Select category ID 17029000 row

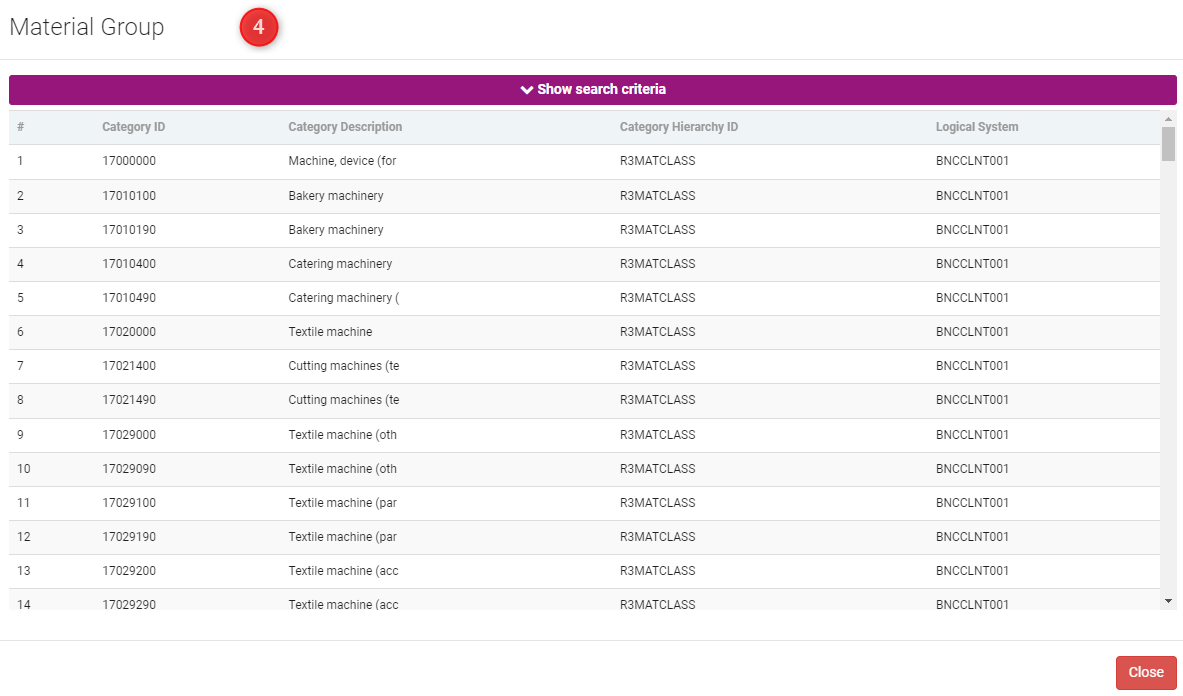point(129,435)
